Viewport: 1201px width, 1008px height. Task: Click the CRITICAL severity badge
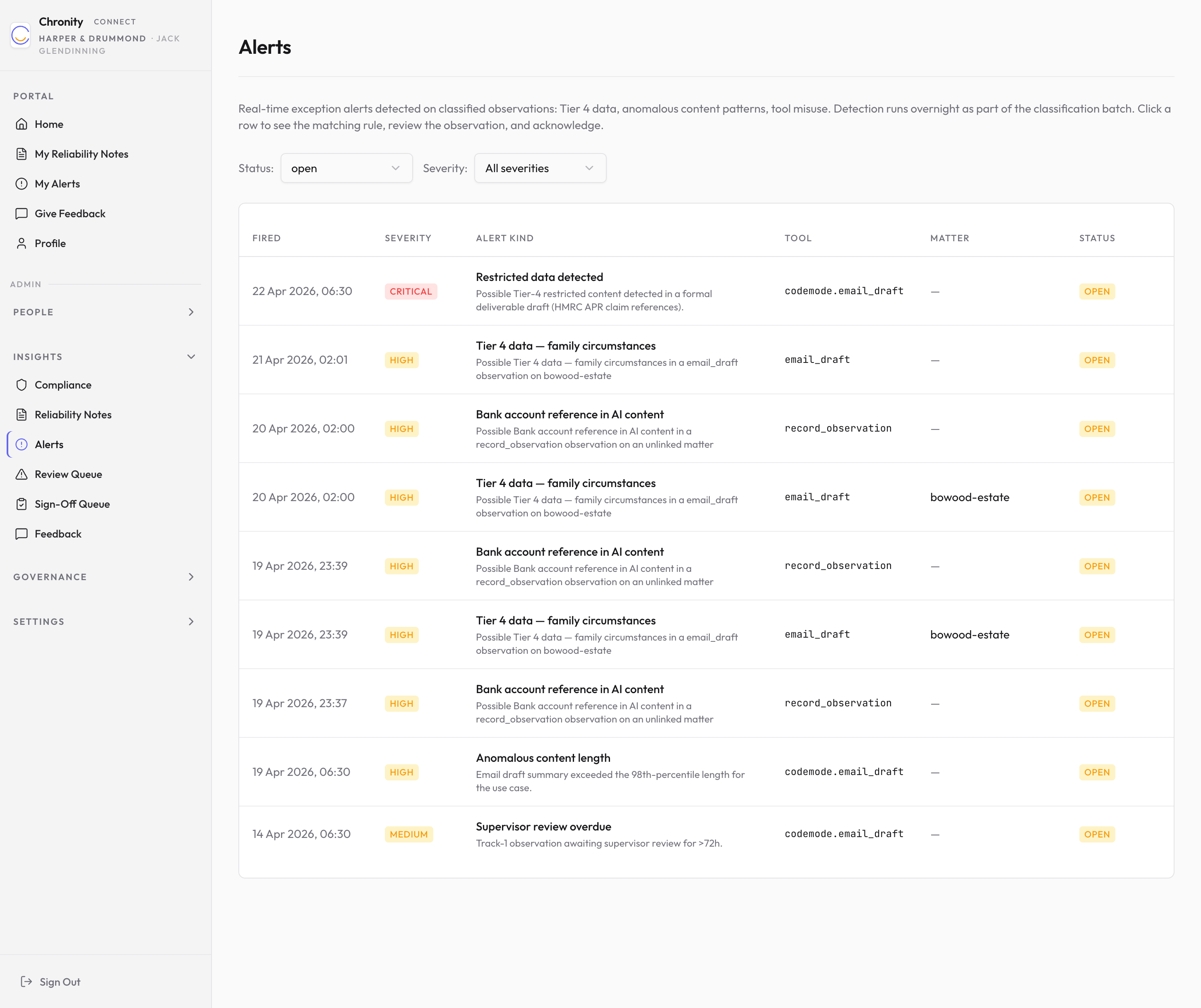[x=411, y=291]
